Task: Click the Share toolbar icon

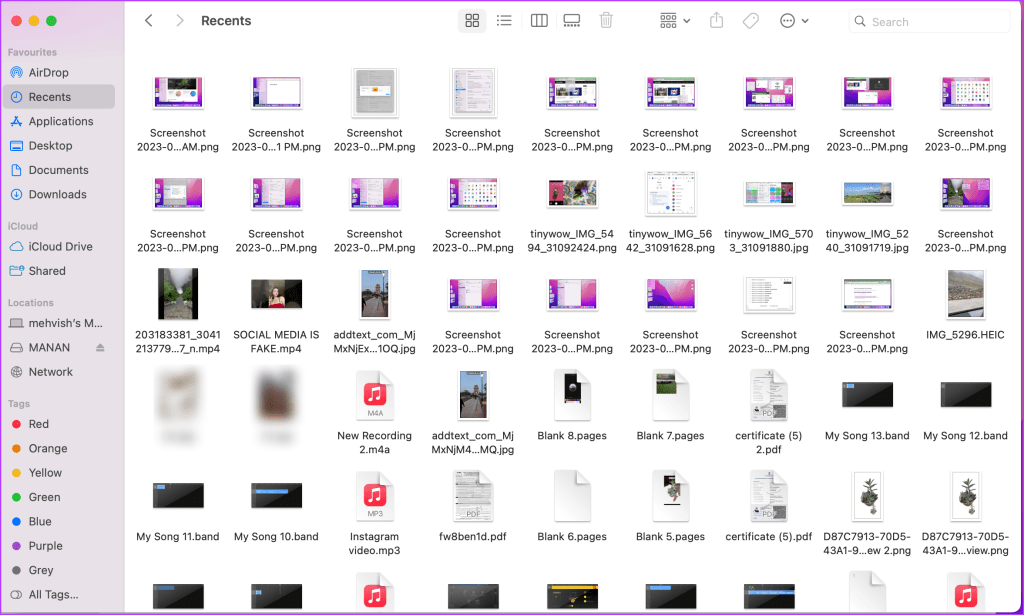Action: 716,21
